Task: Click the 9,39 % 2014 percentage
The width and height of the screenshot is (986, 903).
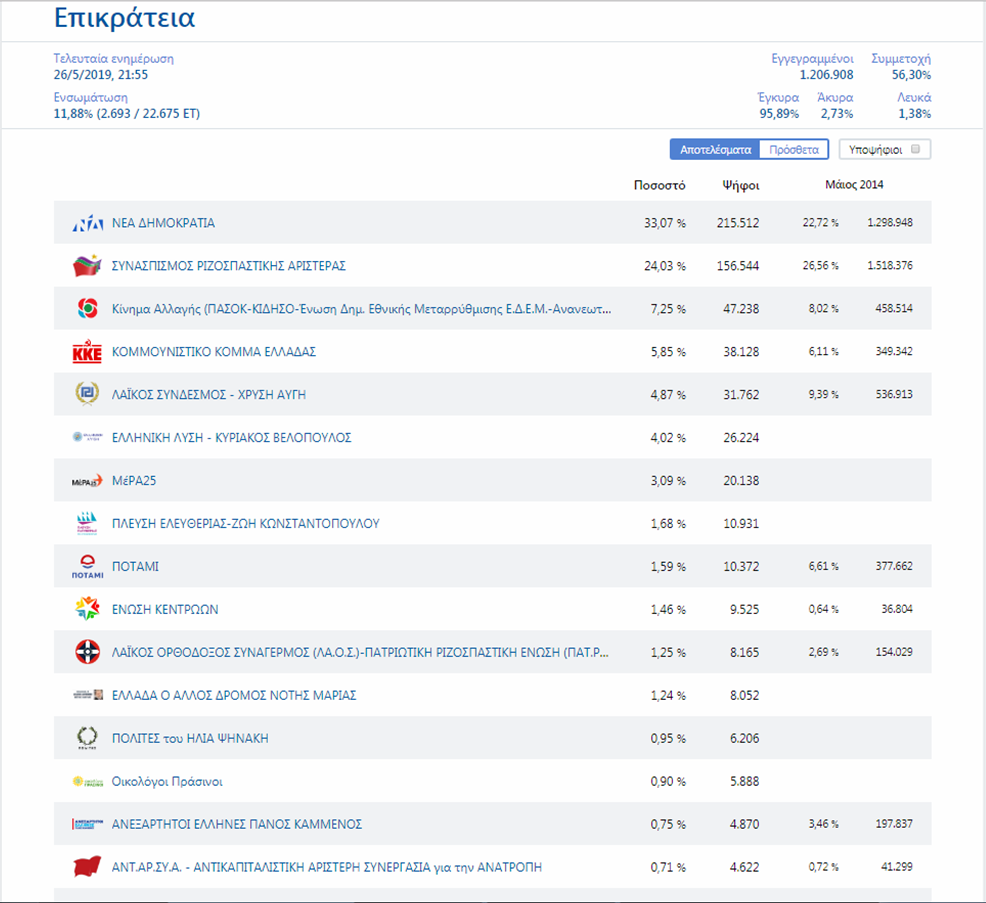Action: click(x=823, y=394)
